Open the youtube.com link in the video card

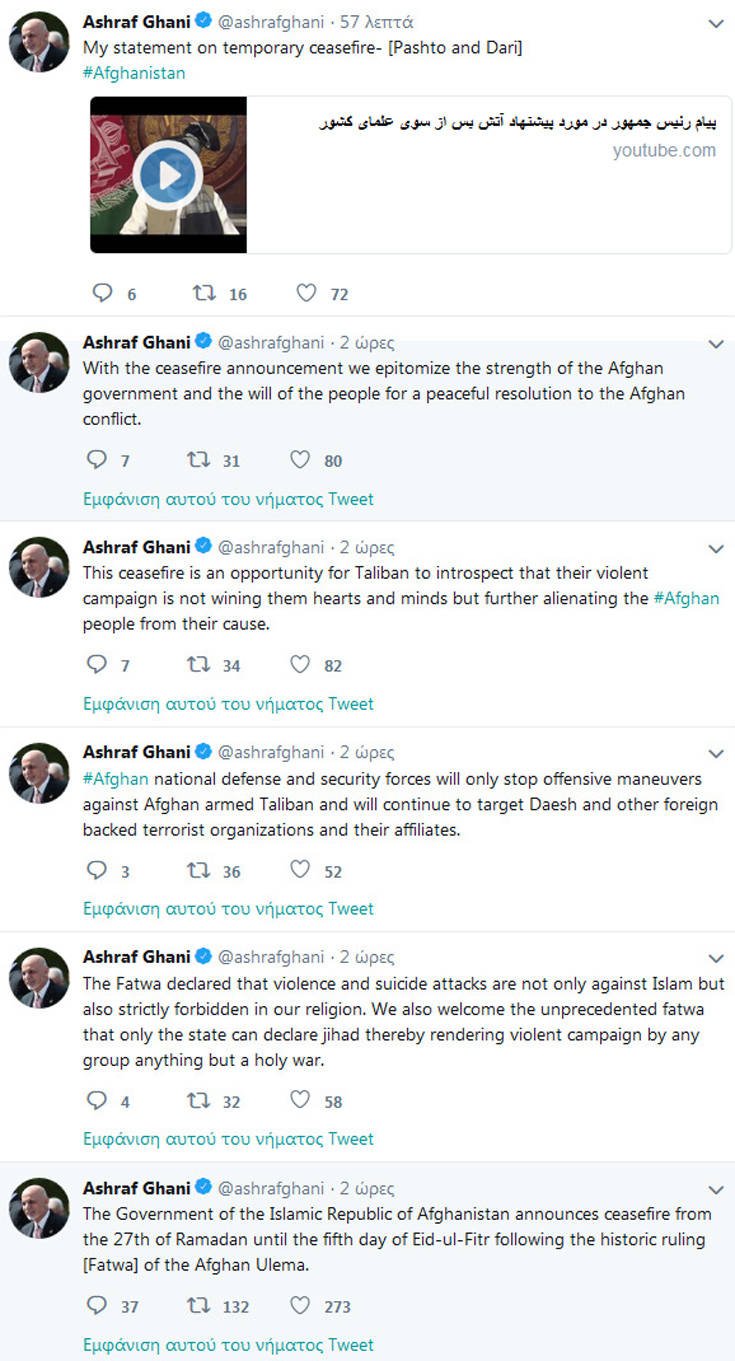664,151
